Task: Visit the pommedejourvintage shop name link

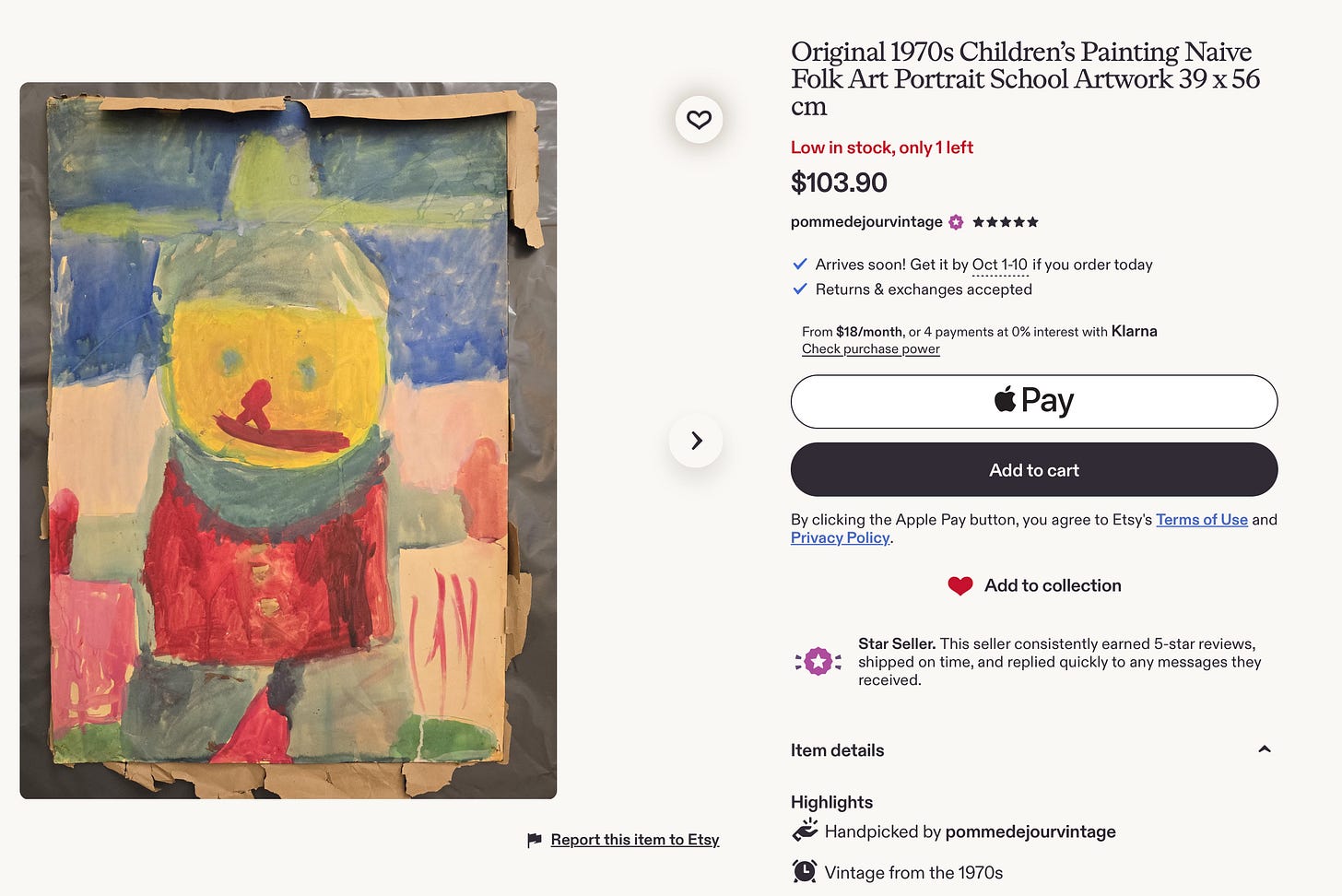Action: 866,222
